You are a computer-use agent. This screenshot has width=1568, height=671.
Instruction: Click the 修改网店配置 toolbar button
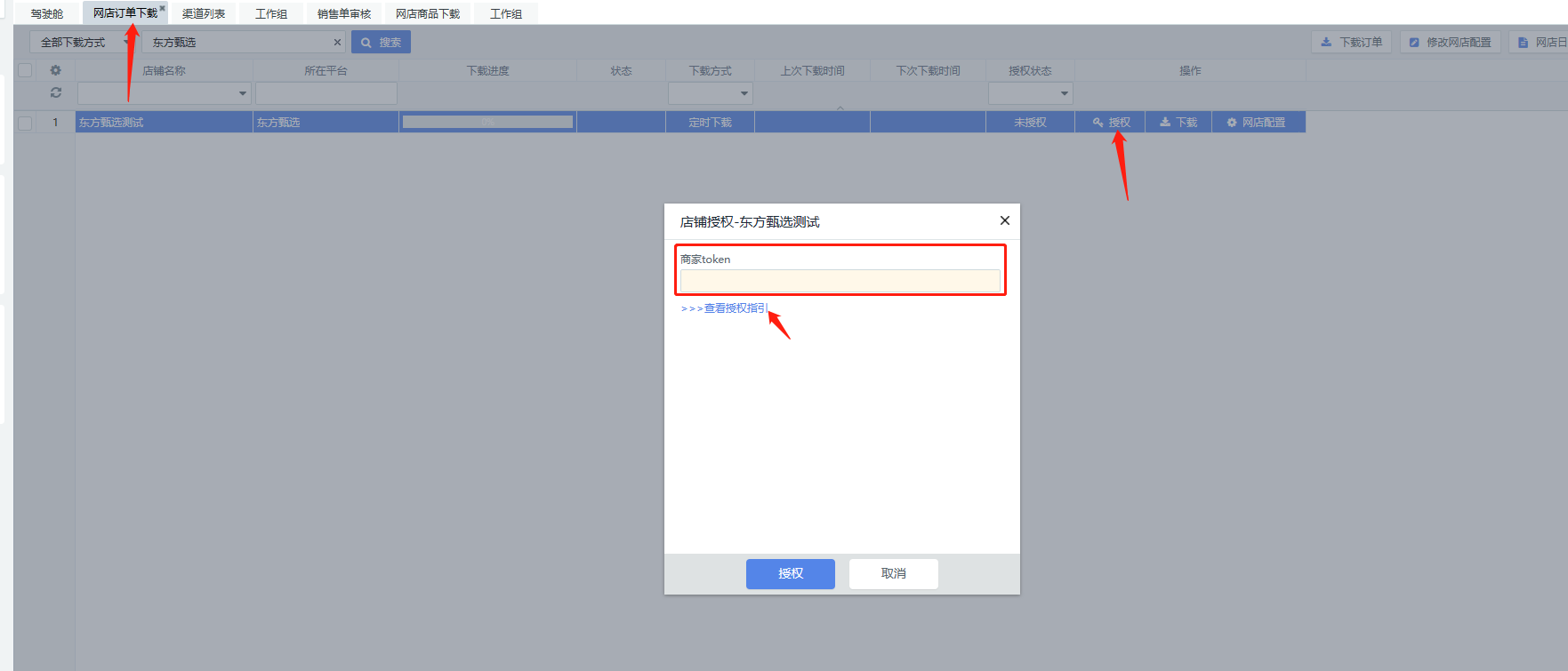click(x=1450, y=42)
